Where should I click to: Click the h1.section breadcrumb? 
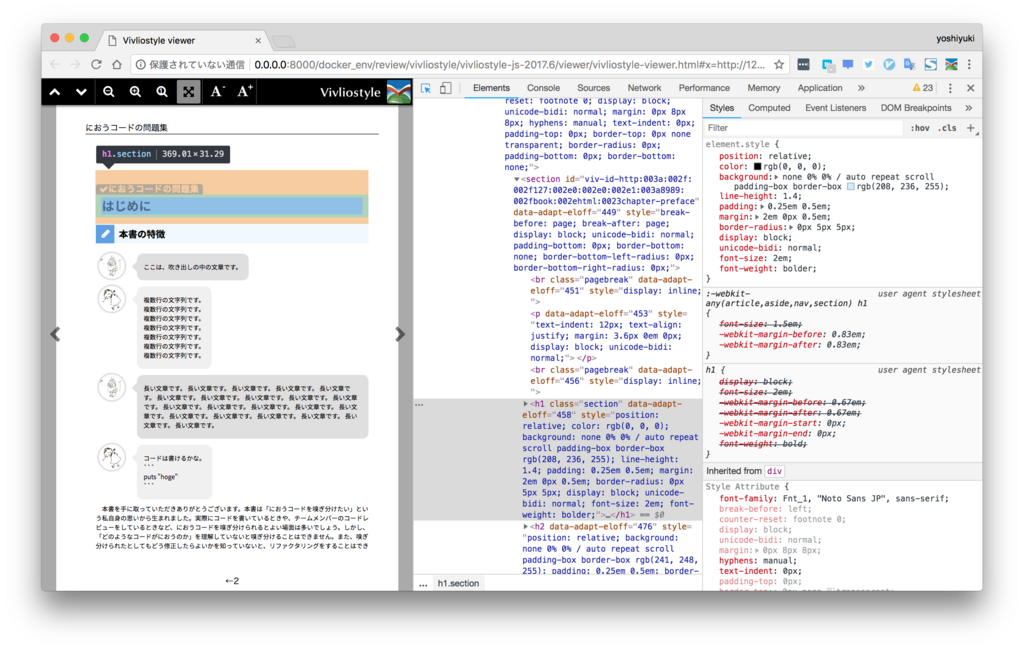click(x=458, y=583)
